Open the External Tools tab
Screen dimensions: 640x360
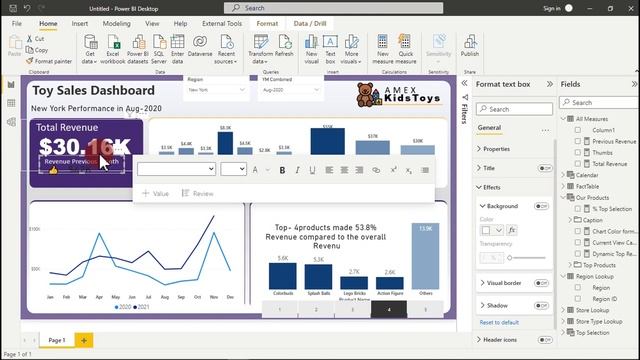click(222, 24)
